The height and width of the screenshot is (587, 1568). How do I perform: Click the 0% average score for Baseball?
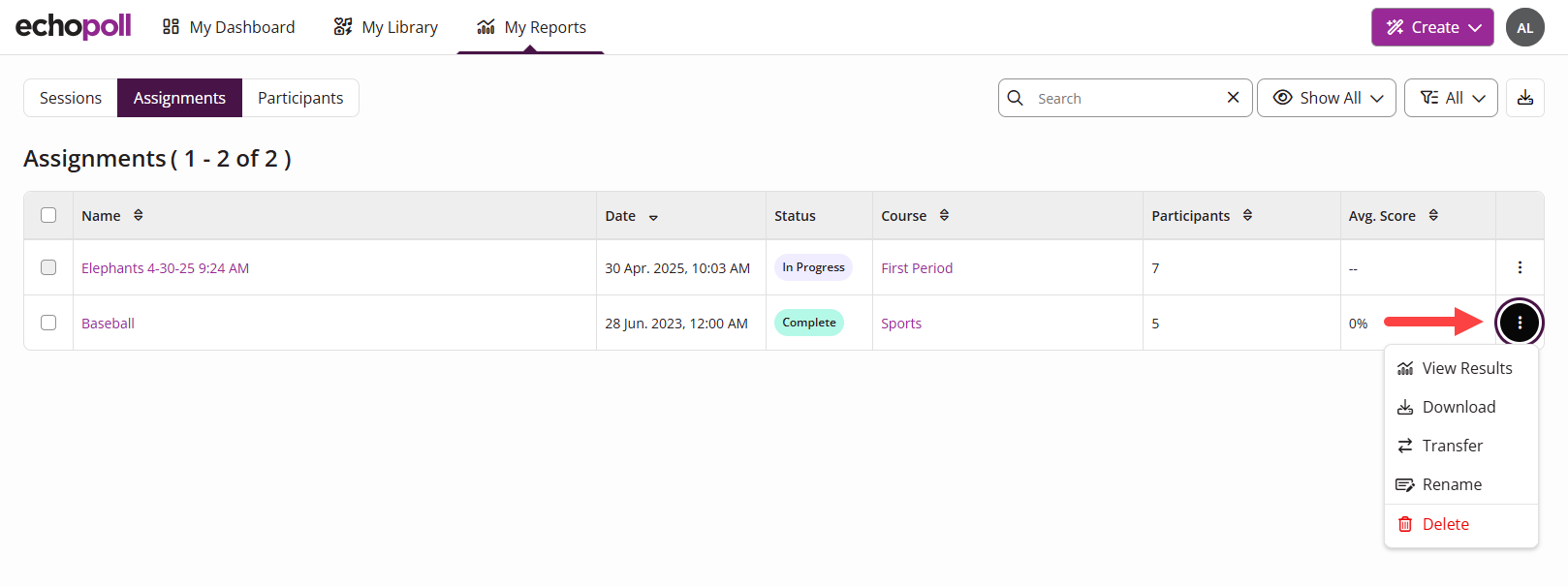pos(1358,324)
